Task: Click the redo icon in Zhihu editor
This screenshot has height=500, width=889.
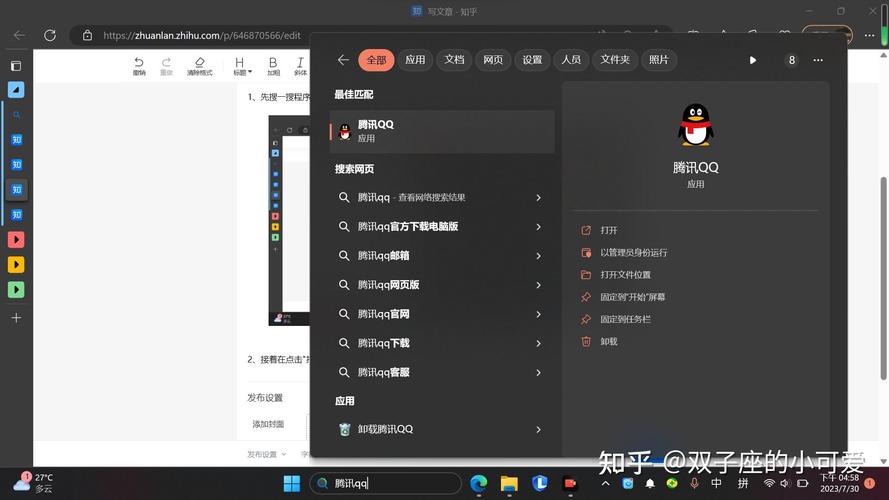Action: [166, 66]
